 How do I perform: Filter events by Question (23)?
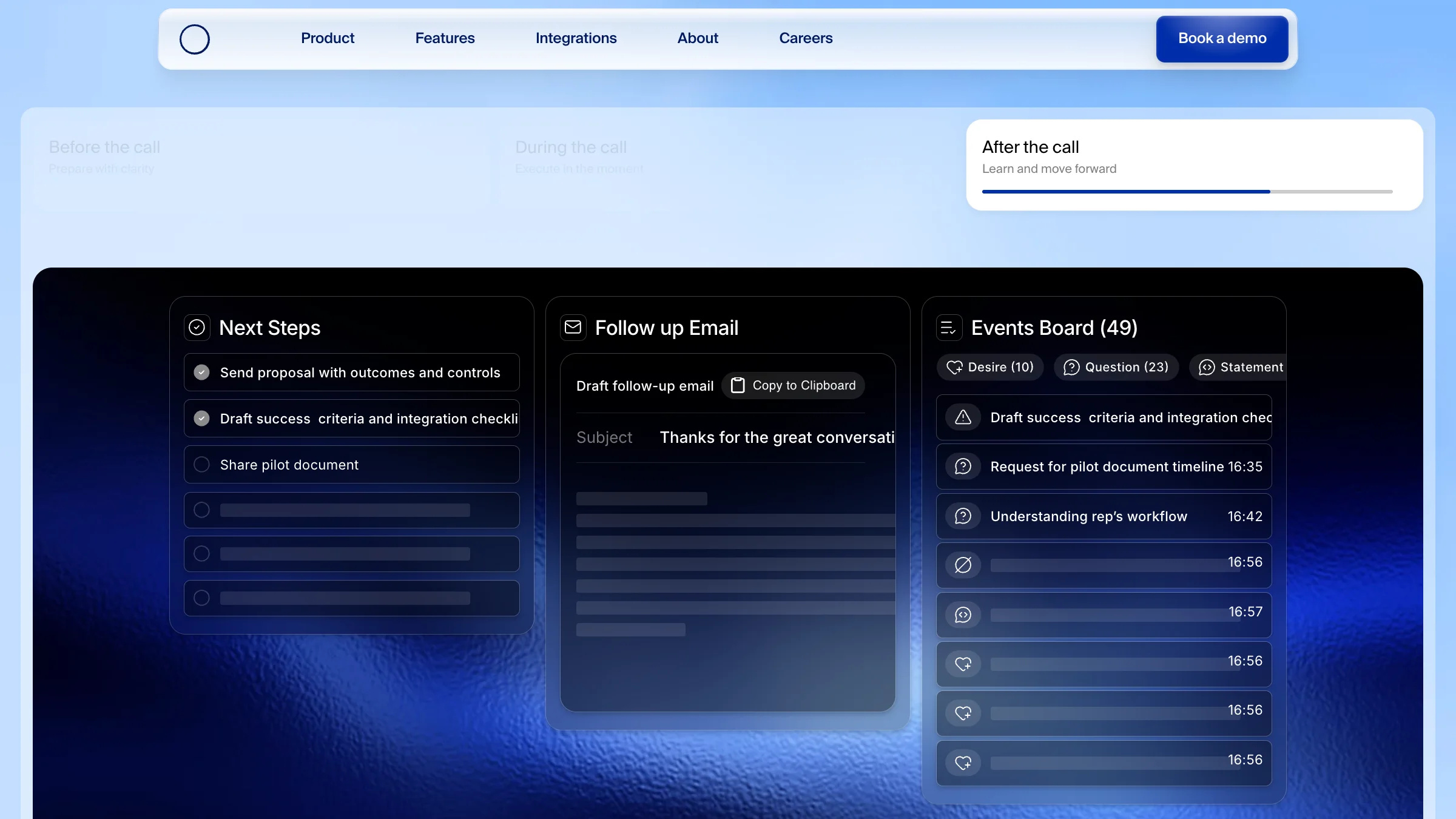click(1116, 368)
